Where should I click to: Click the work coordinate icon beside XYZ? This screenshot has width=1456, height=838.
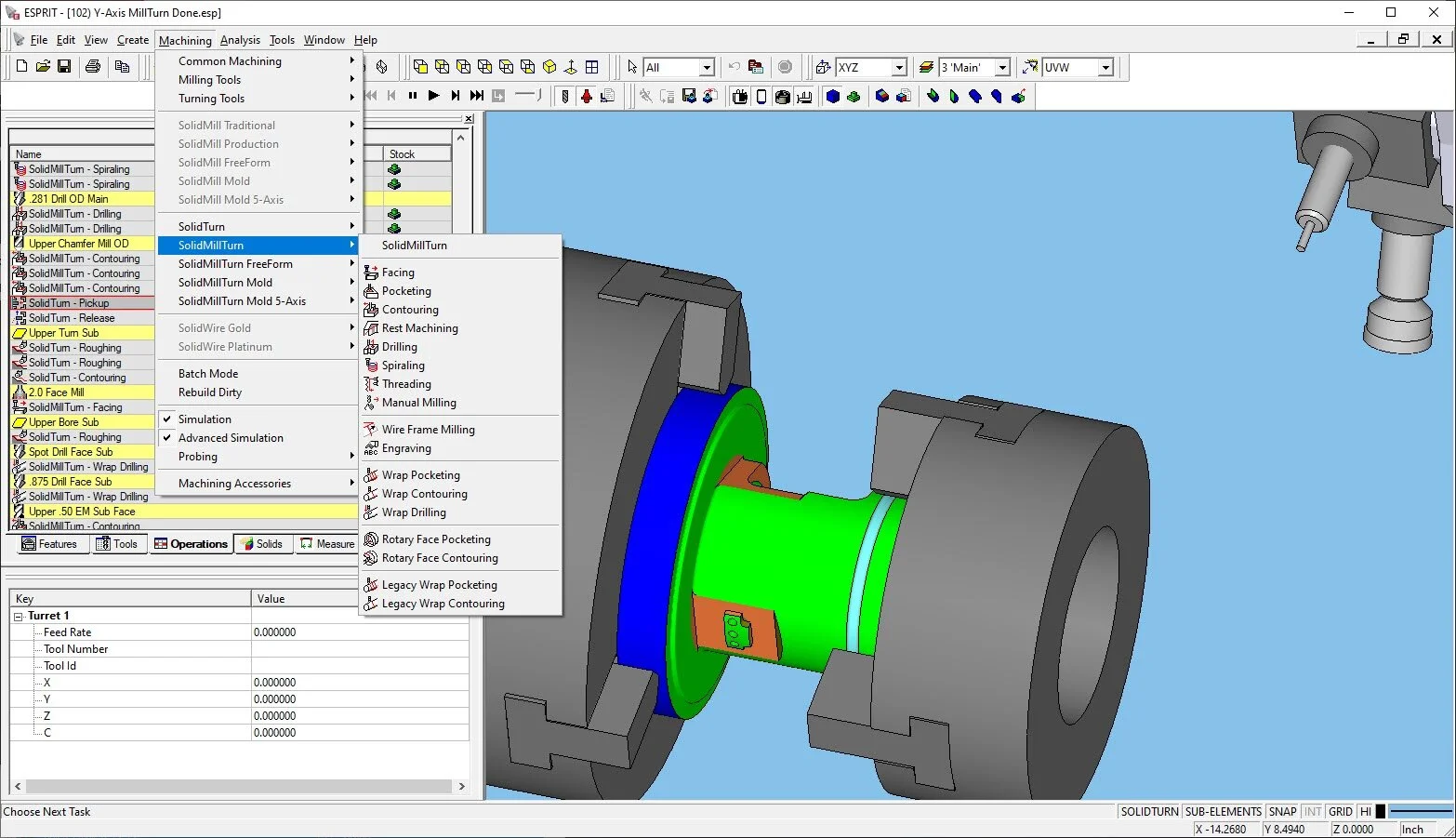pyautogui.click(x=823, y=67)
